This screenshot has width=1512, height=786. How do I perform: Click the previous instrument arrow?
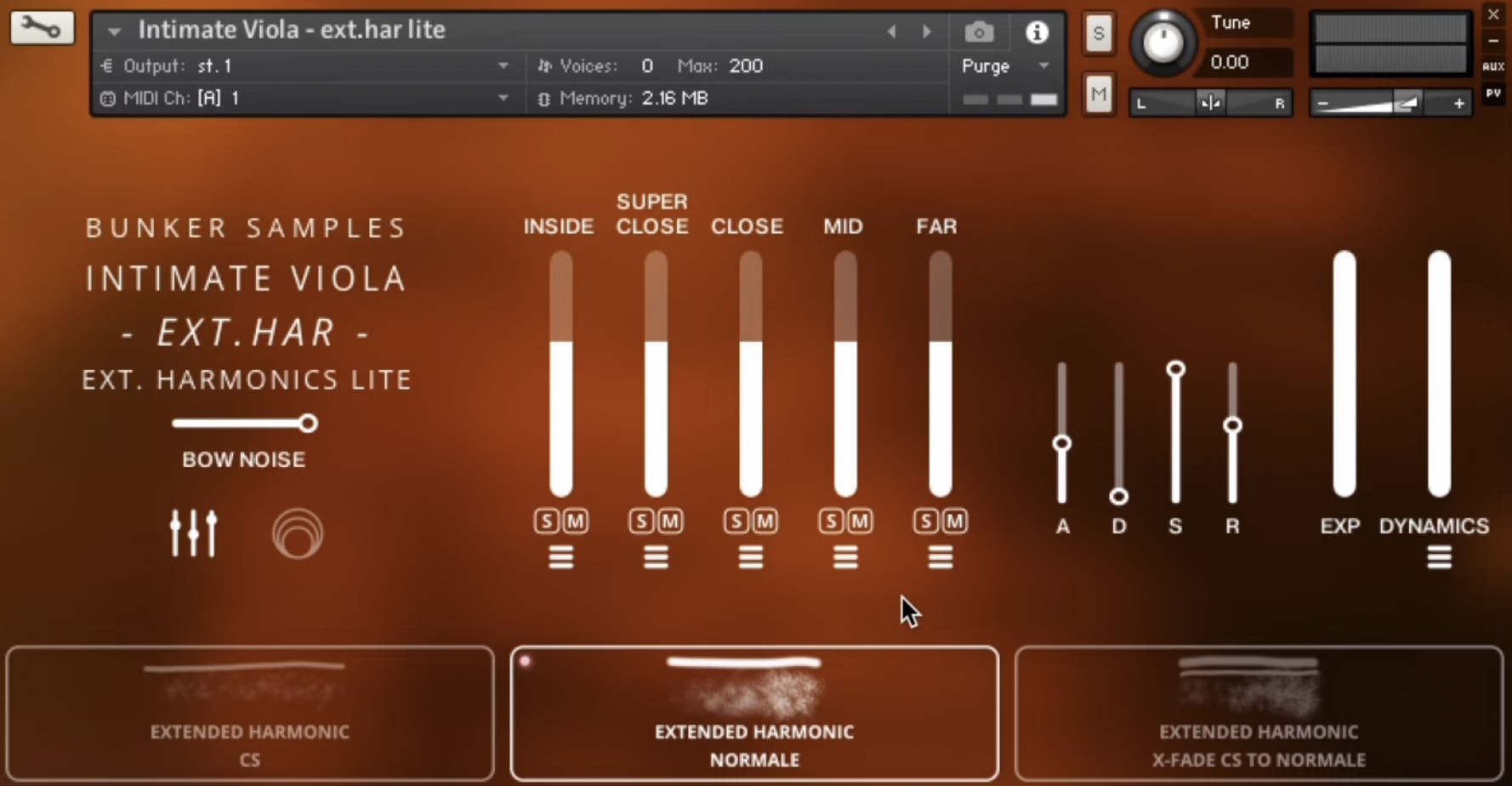pyautogui.click(x=892, y=31)
